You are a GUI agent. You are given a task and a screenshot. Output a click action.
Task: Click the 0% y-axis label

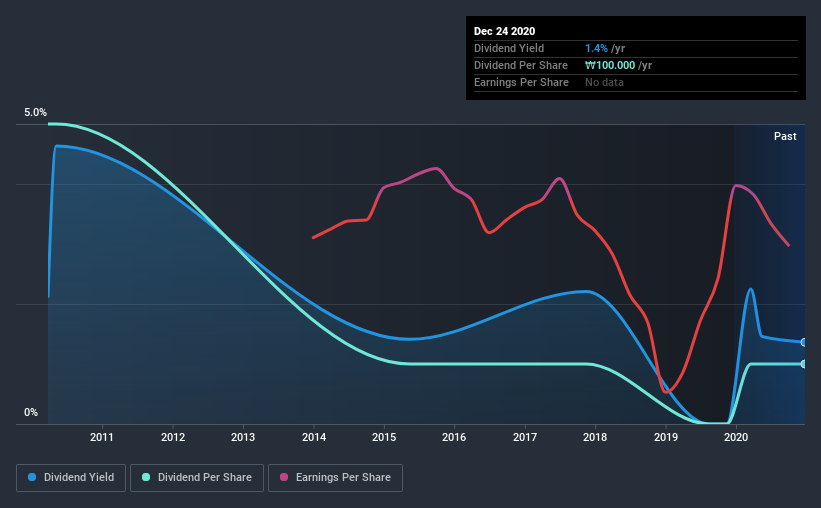click(31, 413)
